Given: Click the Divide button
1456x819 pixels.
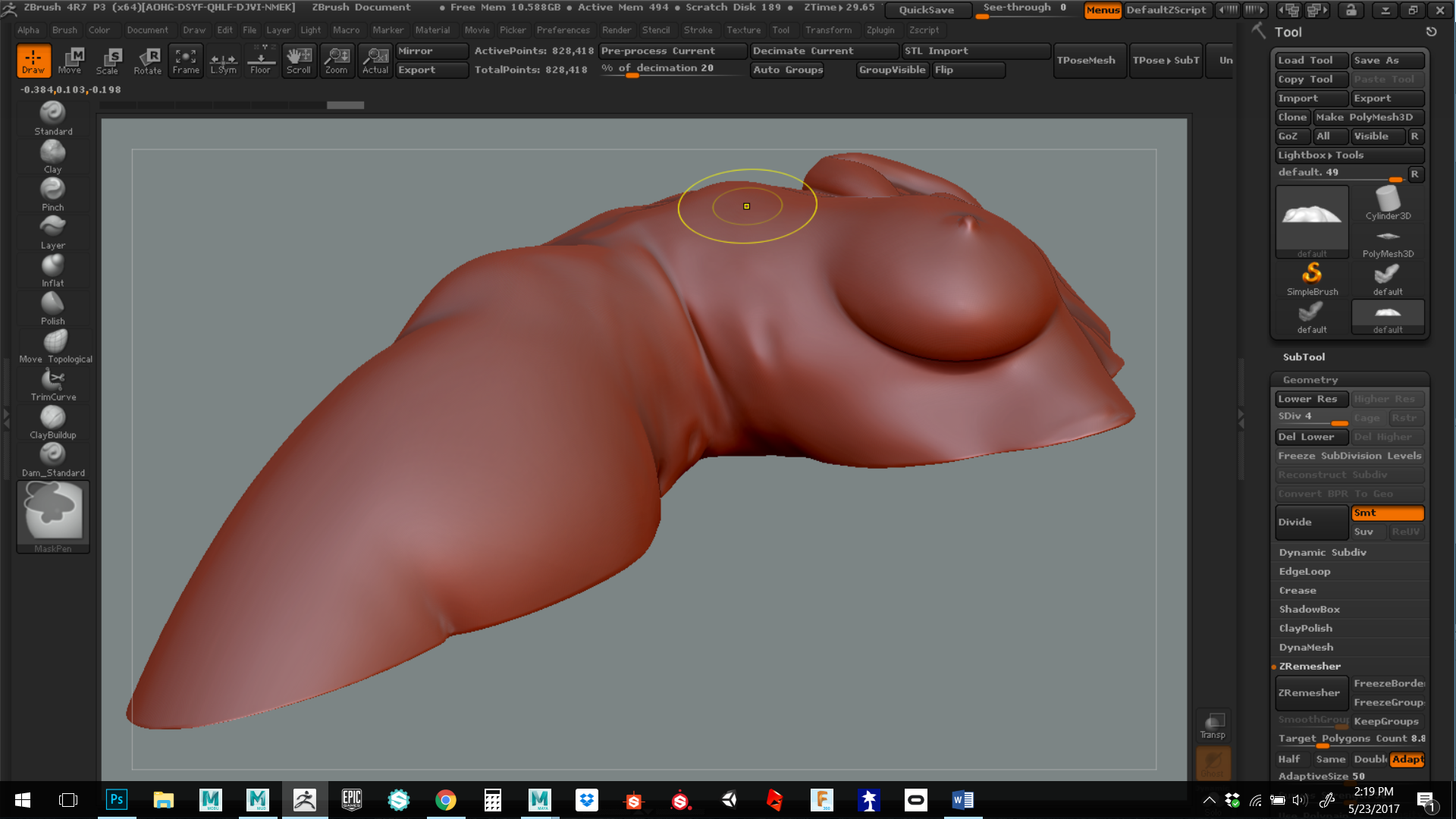Looking at the screenshot, I should (1311, 522).
